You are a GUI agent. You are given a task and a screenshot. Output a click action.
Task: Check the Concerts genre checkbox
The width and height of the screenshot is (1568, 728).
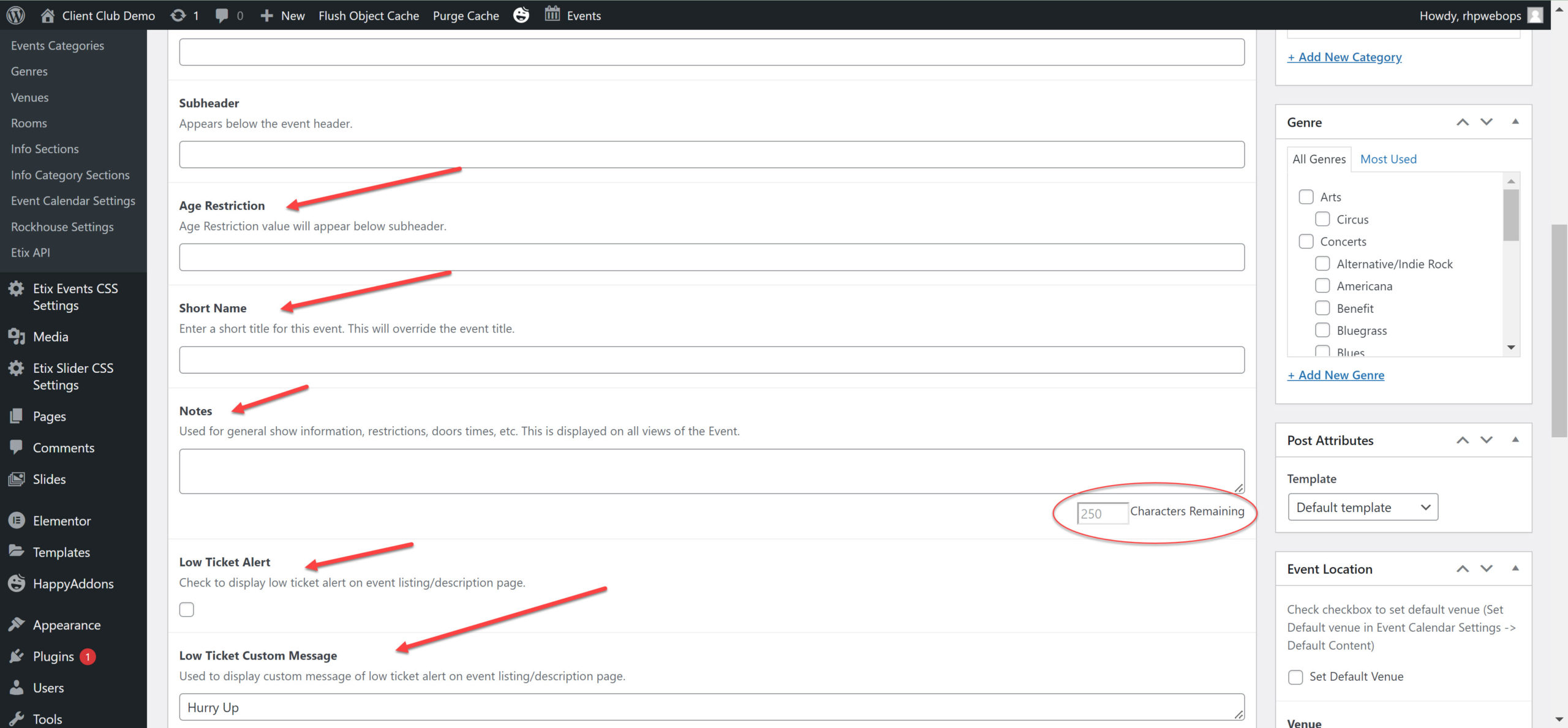pyautogui.click(x=1306, y=241)
